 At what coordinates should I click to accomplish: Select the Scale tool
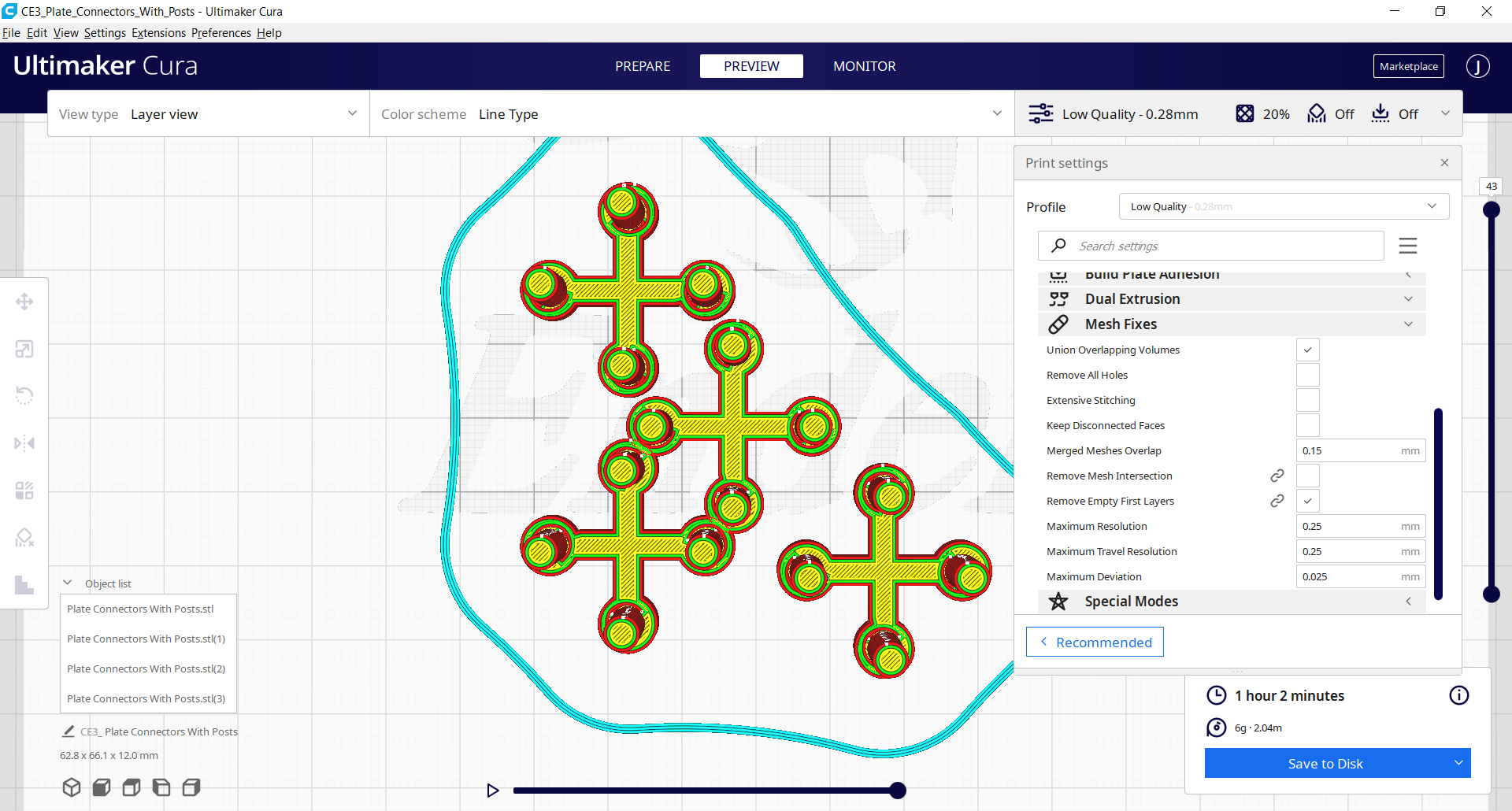click(24, 349)
